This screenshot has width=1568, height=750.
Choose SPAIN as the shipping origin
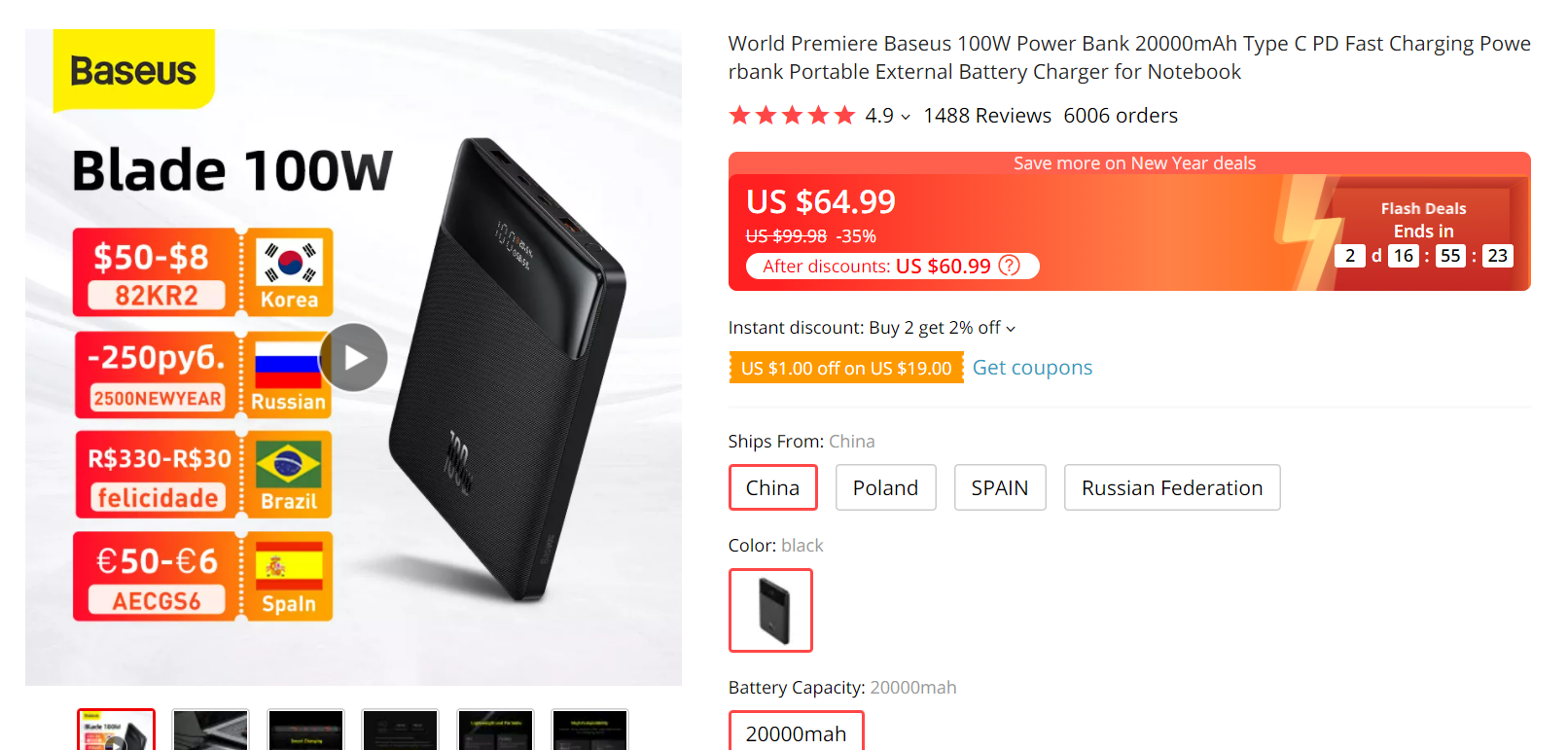(x=1000, y=487)
